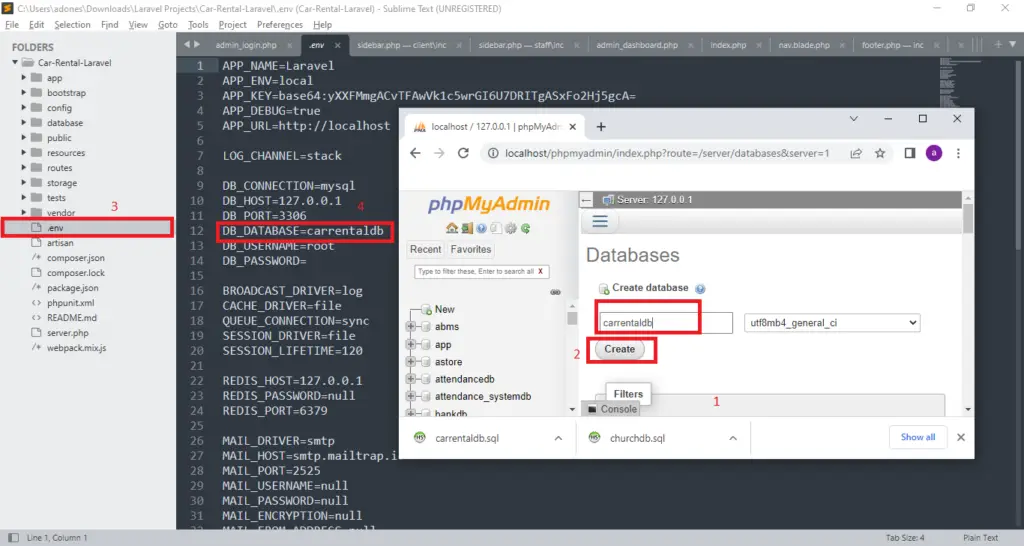Open carrentaldb.sql download options chevron
This screenshot has height=546, width=1024.
tap(558, 438)
